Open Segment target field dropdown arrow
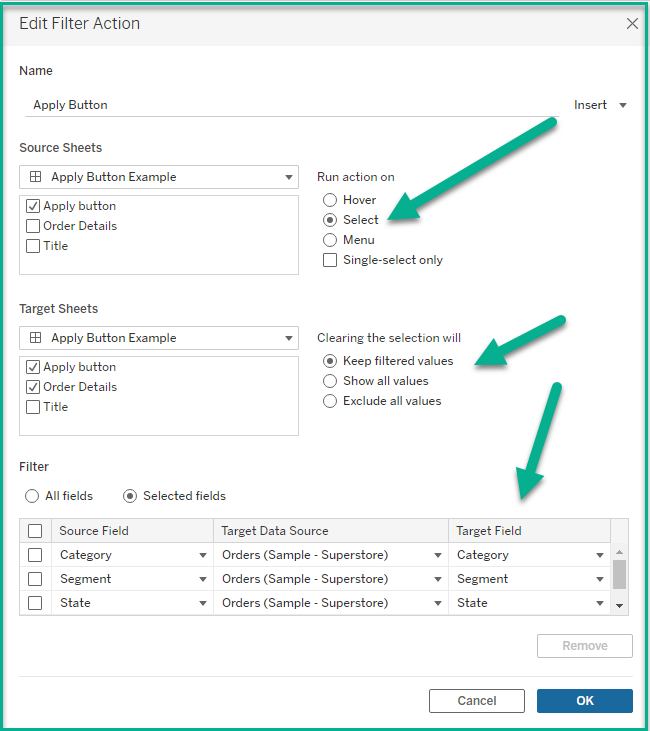The image size is (650, 731). 600,579
